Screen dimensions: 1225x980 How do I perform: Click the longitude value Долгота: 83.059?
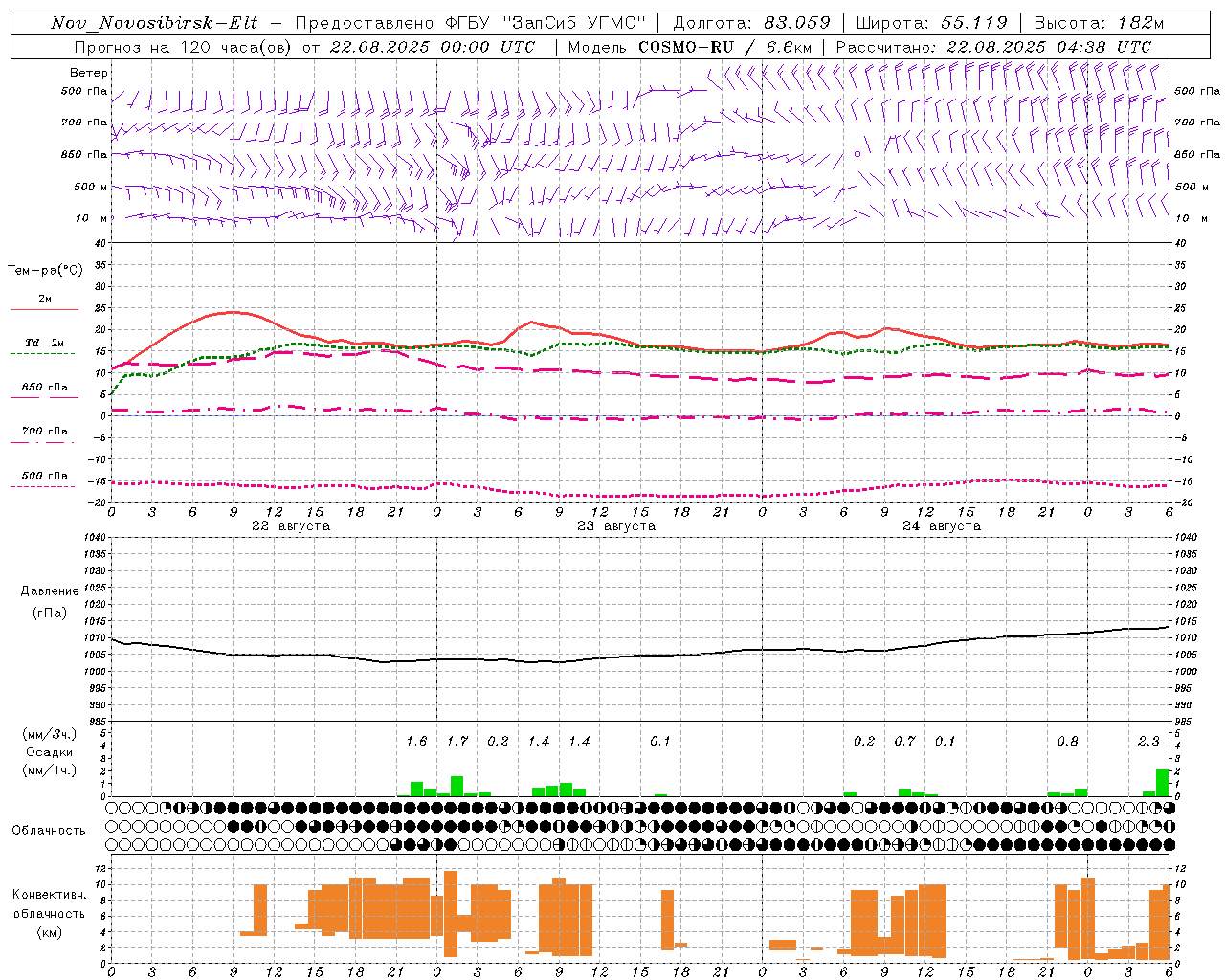coord(751,23)
